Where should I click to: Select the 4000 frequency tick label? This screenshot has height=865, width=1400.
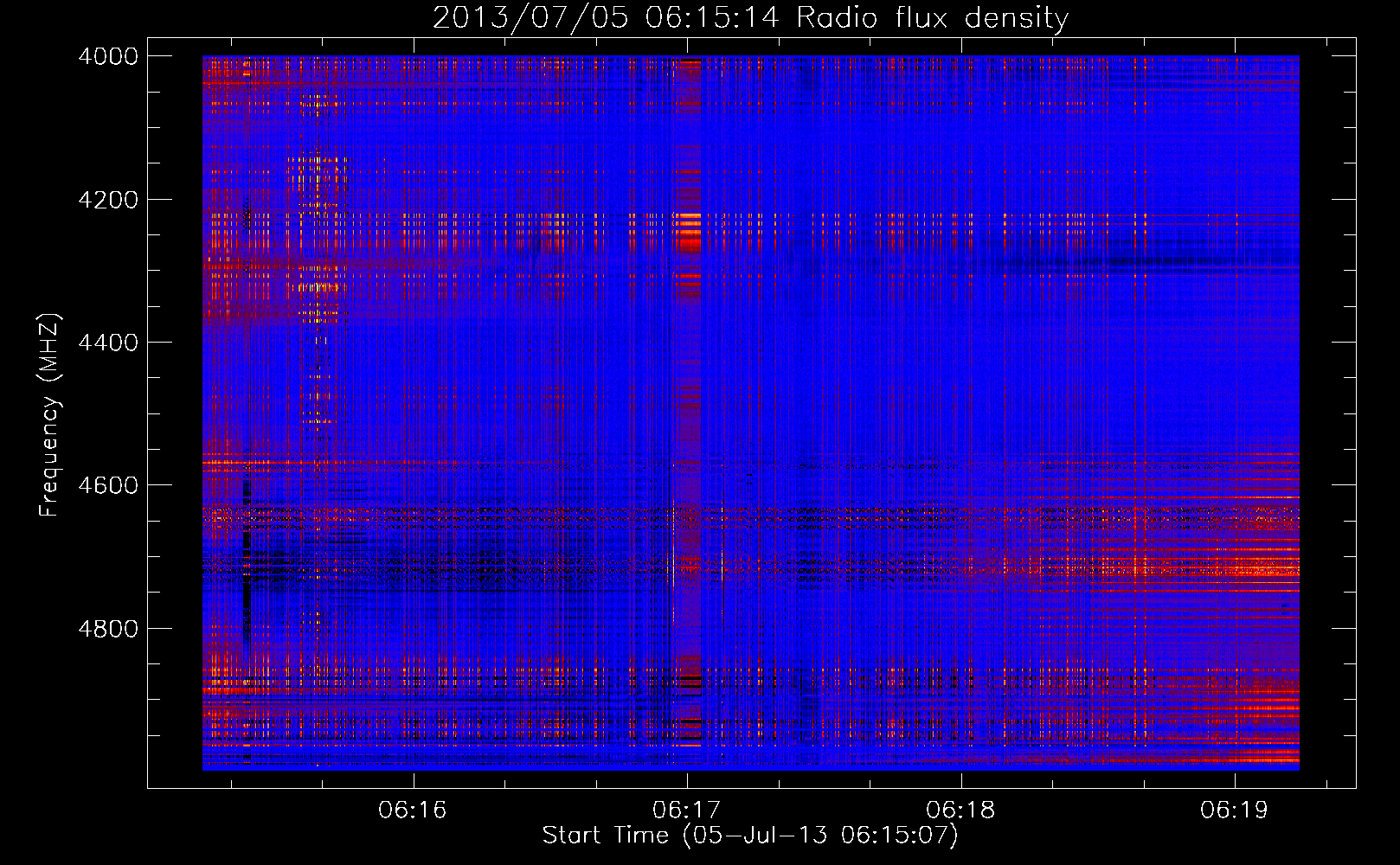click(x=108, y=56)
